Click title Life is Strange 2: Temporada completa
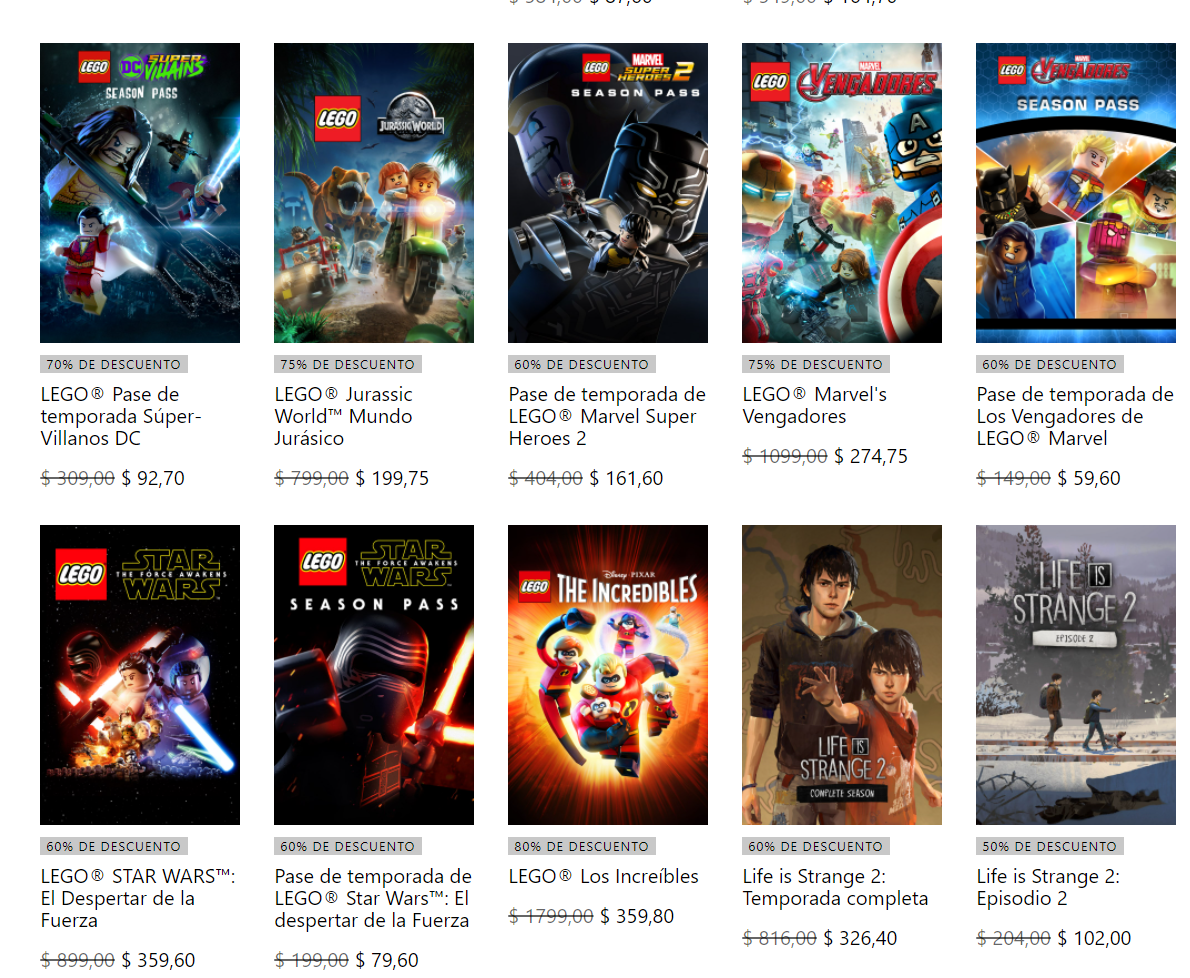 (835, 887)
